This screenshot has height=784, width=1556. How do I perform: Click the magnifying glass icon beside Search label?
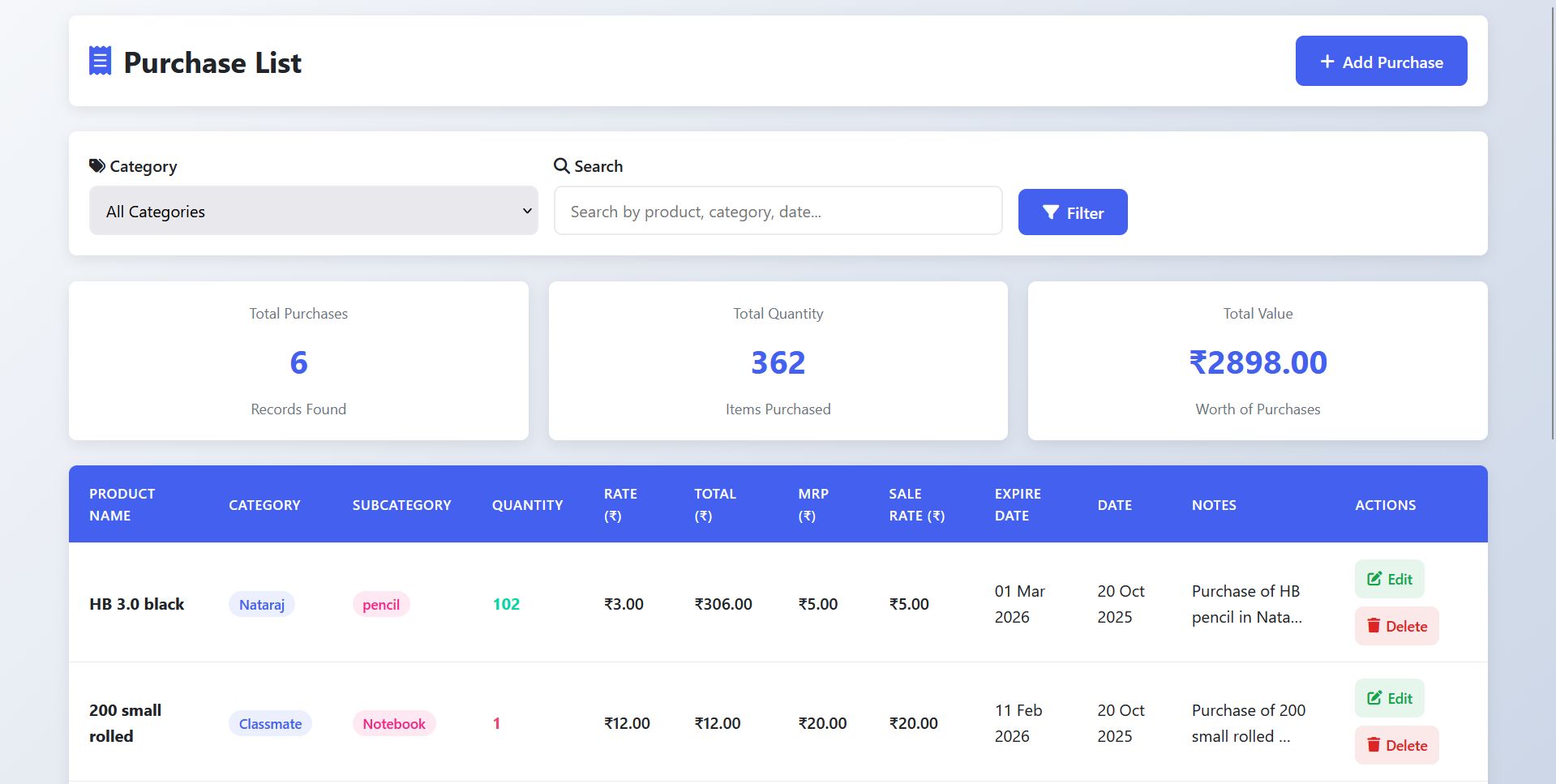coord(562,165)
